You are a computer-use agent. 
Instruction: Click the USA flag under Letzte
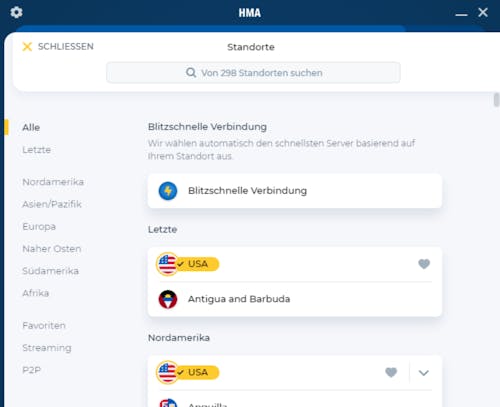coord(167,264)
